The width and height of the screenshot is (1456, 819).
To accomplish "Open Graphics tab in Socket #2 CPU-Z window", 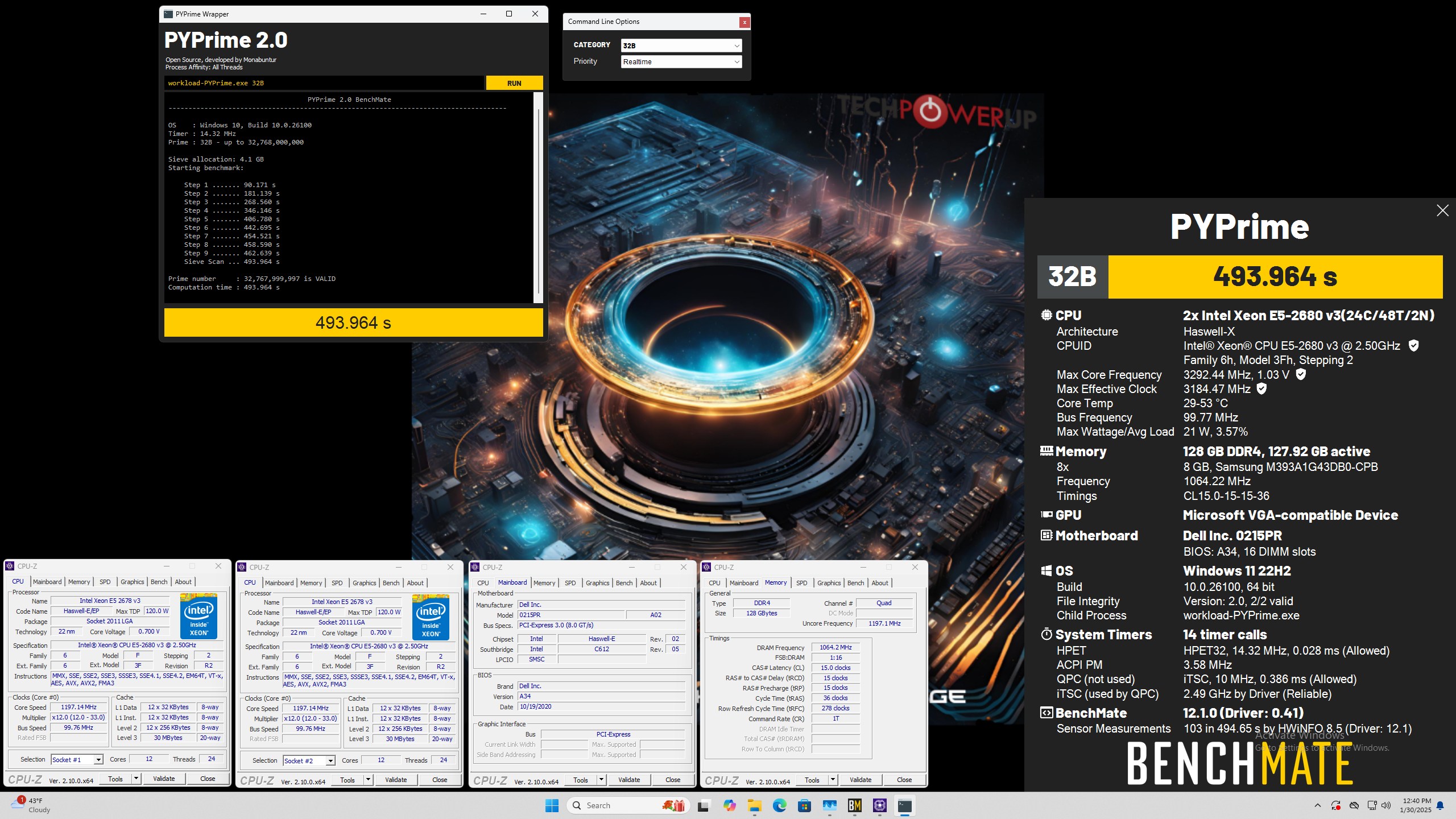I will pos(365,583).
